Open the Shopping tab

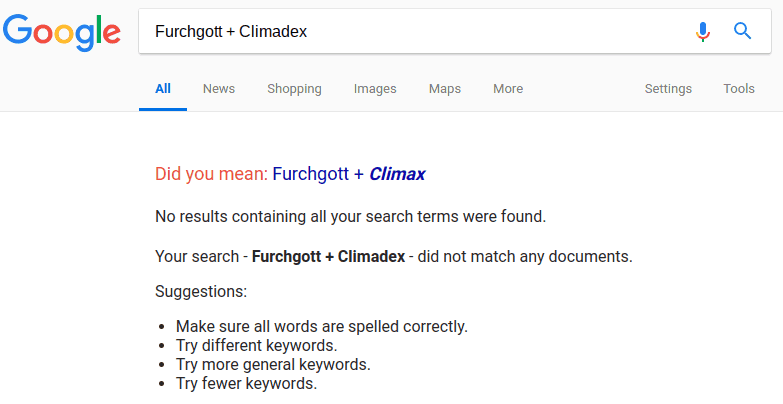(294, 89)
